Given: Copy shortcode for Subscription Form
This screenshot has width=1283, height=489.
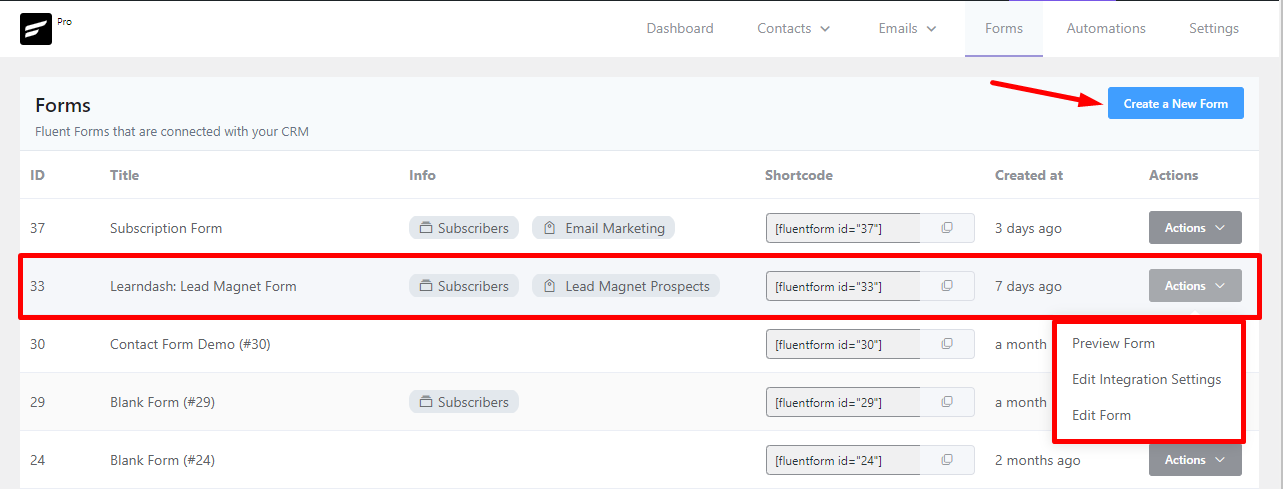Looking at the screenshot, I should point(946,228).
